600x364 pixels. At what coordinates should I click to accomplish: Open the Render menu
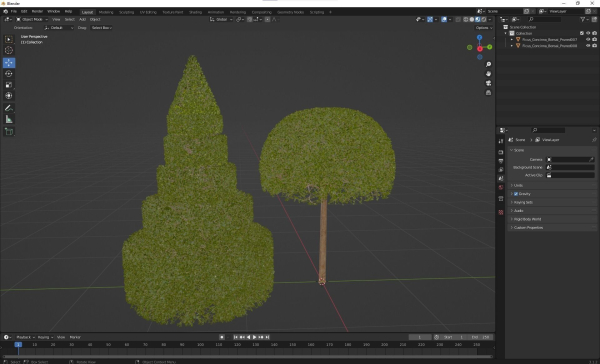37,11
